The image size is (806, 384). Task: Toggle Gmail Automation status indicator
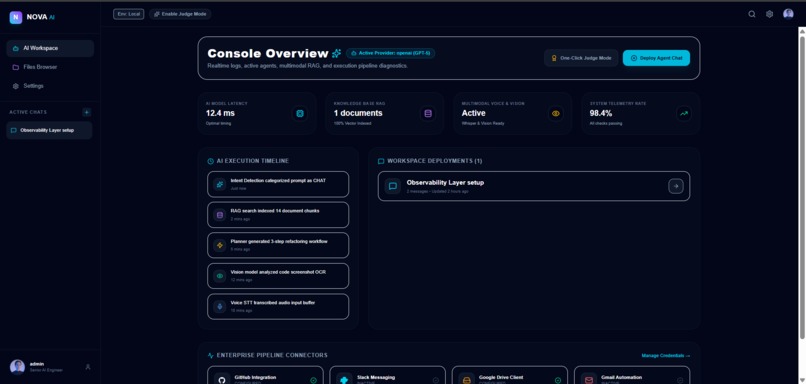(x=680, y=380)
